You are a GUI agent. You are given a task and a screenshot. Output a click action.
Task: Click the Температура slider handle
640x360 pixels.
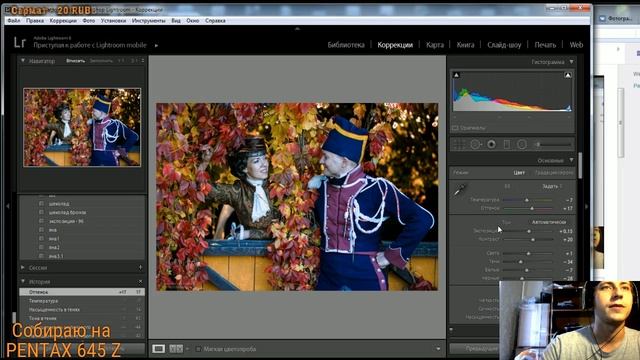point(527,200)
